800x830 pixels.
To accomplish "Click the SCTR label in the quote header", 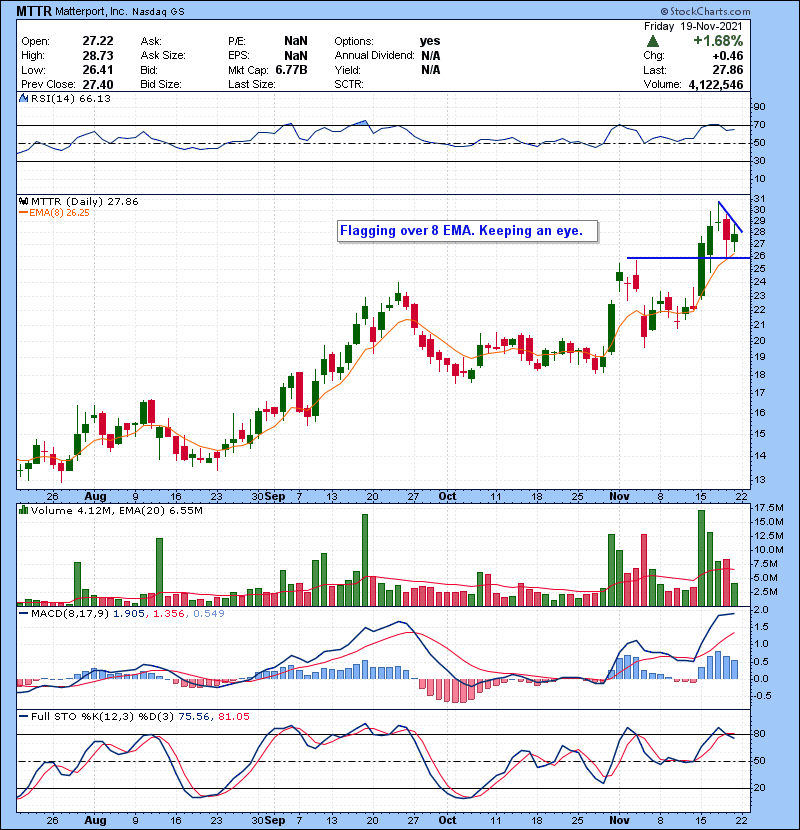I will [349, 84].
